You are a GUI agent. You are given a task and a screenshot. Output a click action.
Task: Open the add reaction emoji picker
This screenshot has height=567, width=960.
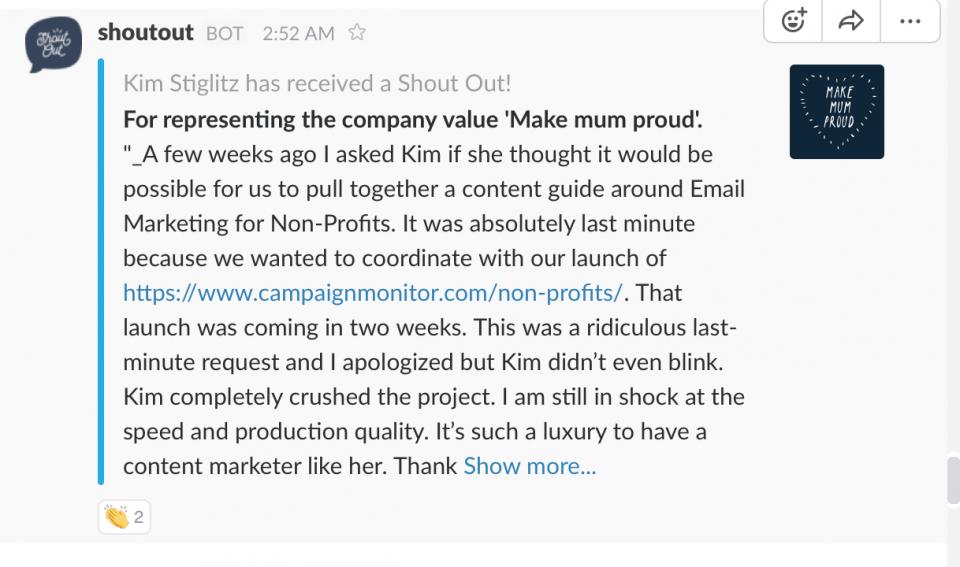(793, 21)
